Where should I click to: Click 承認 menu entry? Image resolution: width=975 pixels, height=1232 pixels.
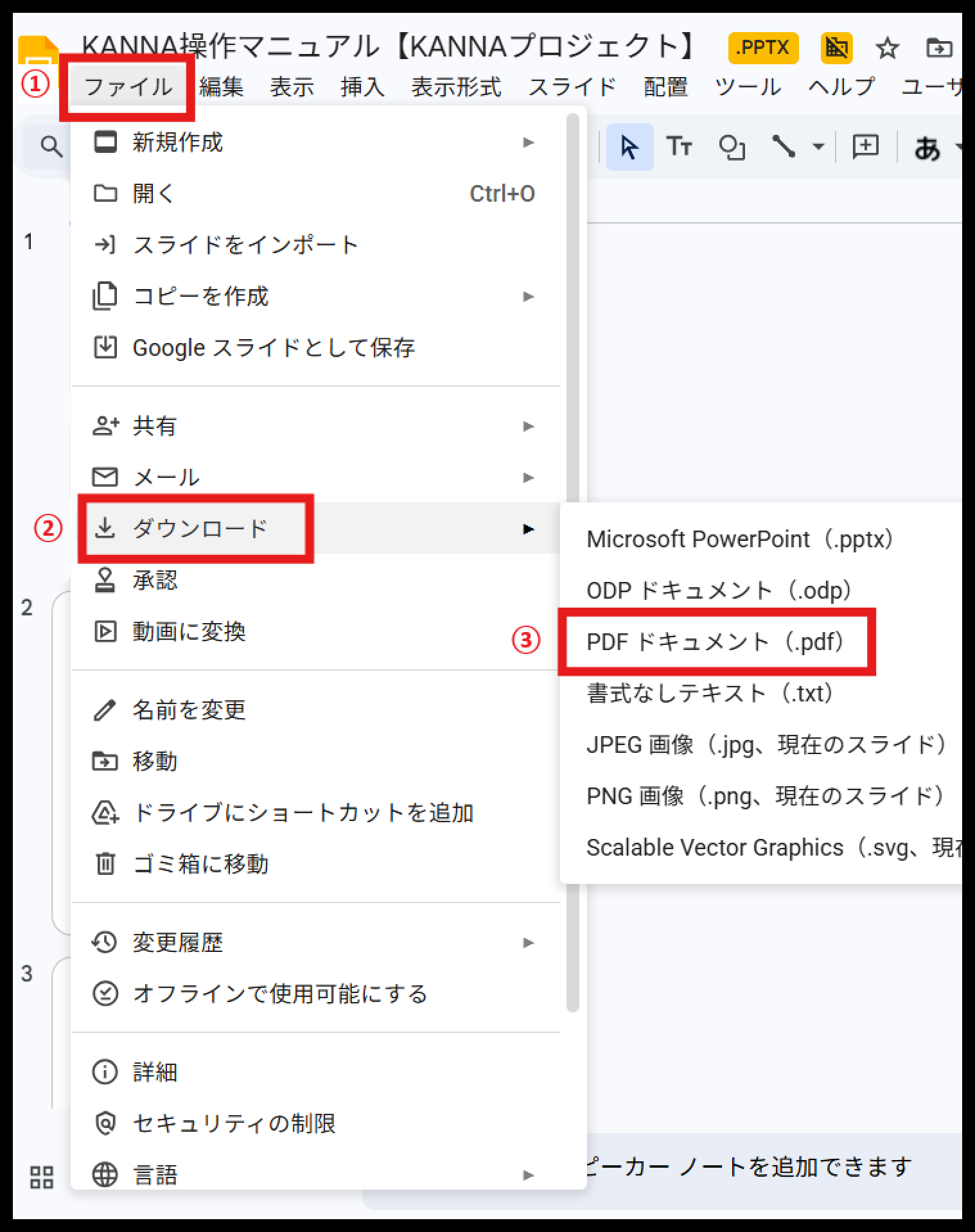(x=315, y=580)
